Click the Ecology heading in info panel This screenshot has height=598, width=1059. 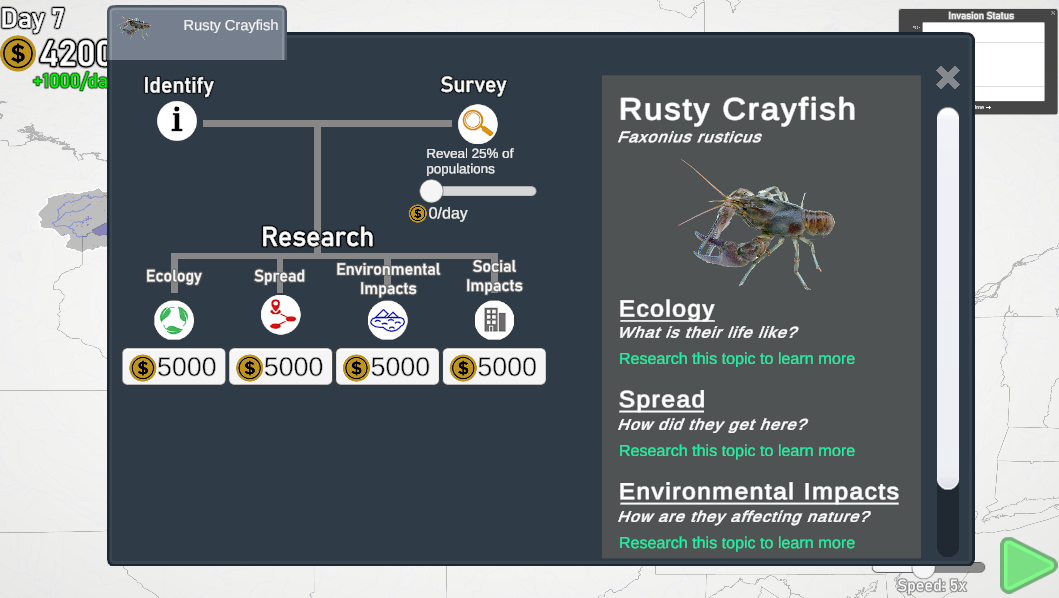coord(667,309)
